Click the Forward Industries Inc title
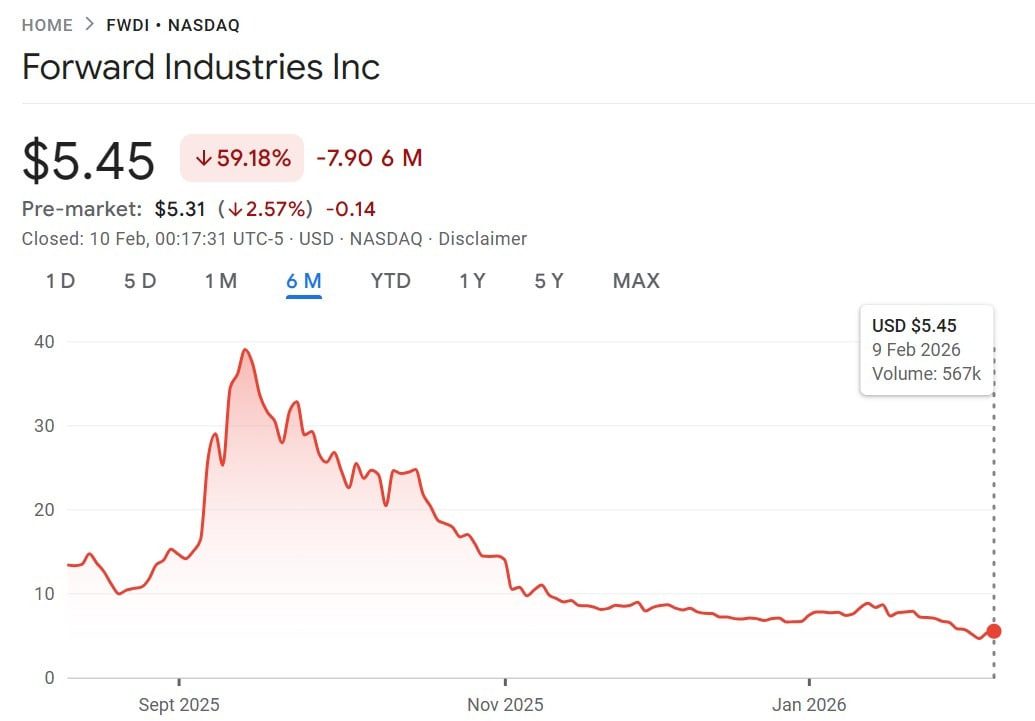1035x721 pixels. pos(201,68)
